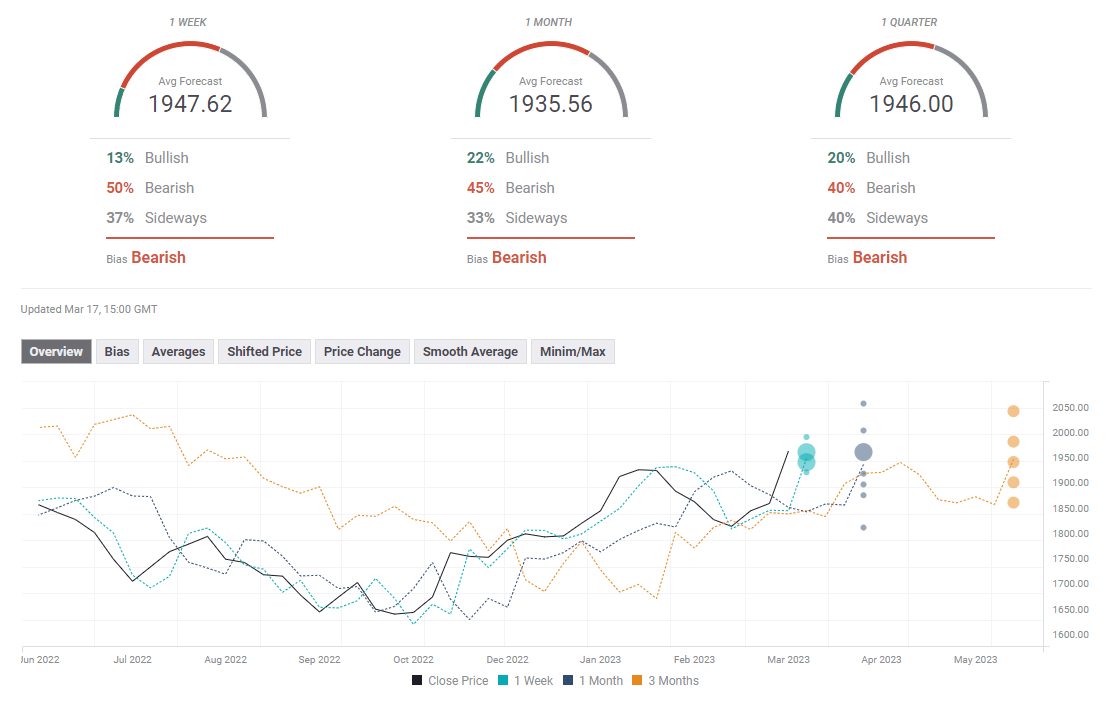Click the Overview tab

[x=56, y=352]
